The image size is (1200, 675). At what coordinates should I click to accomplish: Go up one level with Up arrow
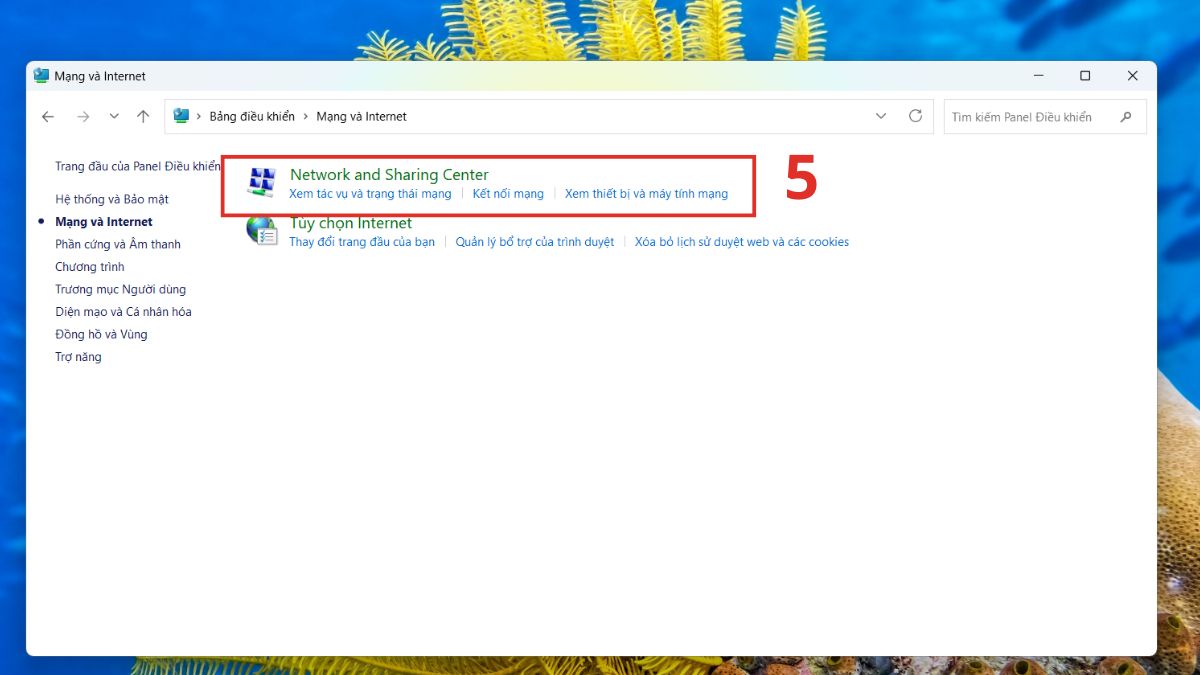(143, 116)
